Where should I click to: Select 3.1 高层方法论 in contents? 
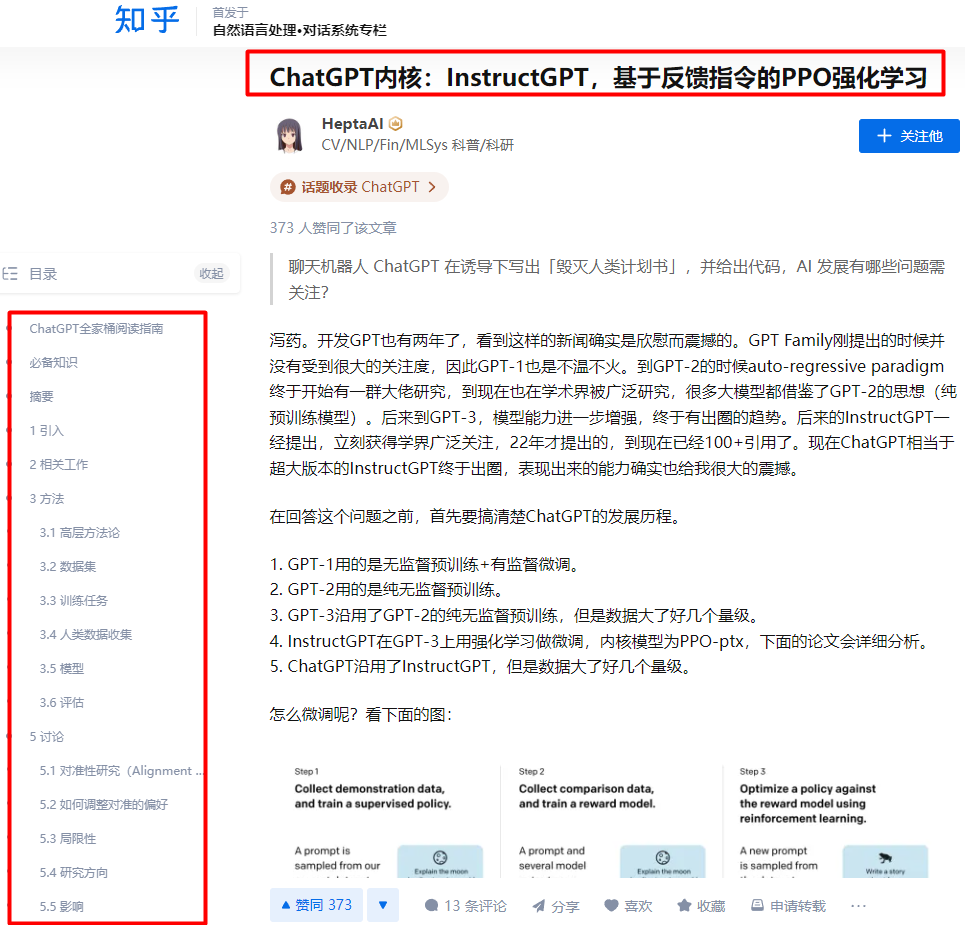point(80,533)
